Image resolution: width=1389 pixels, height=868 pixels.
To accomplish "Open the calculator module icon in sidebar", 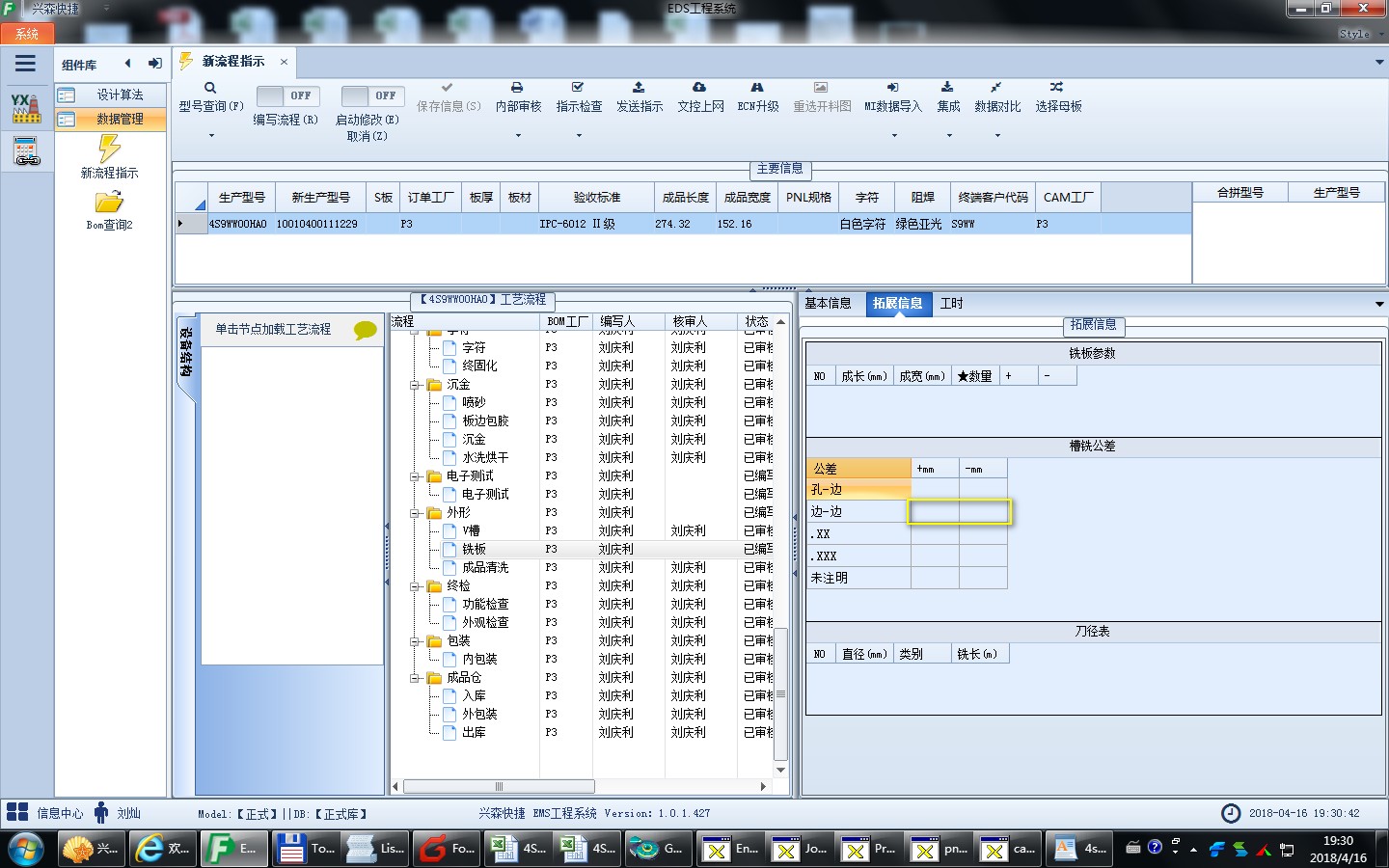I will pos(26,151).
